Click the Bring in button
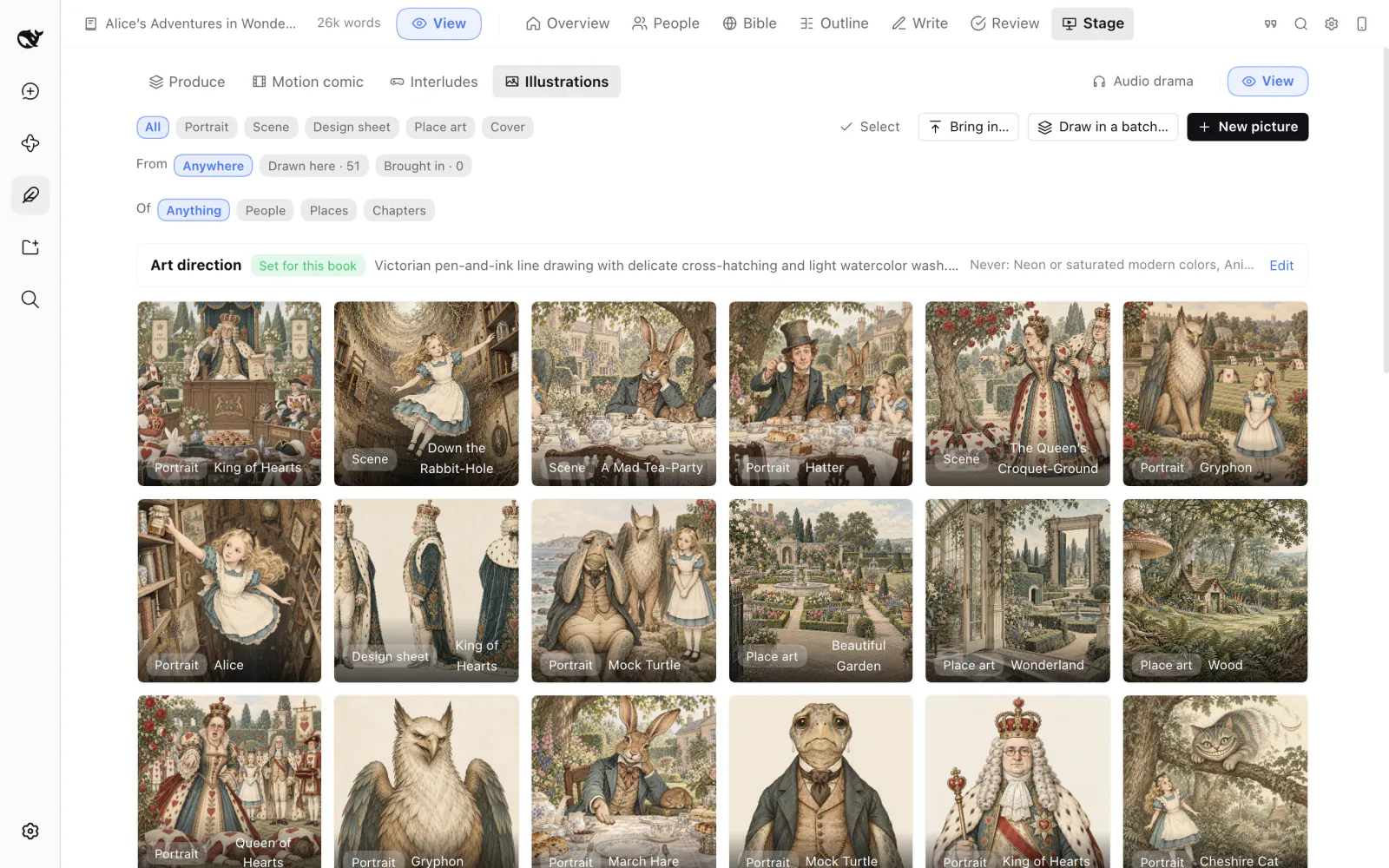1389x868 pixels. [x=969, y=127]
